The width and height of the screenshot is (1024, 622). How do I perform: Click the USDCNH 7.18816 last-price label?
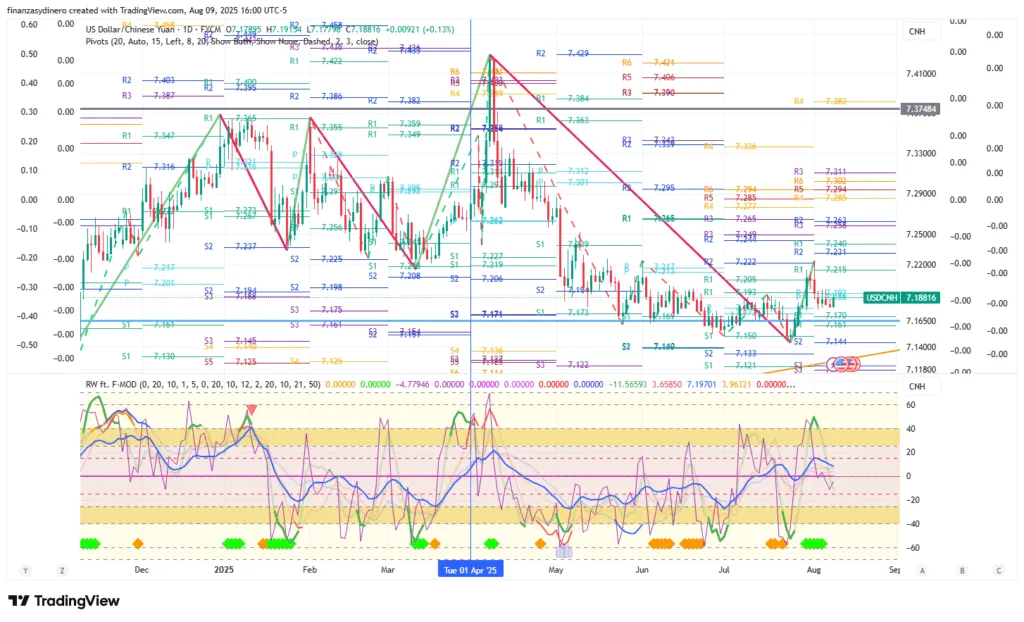click(x=901, y=297)
